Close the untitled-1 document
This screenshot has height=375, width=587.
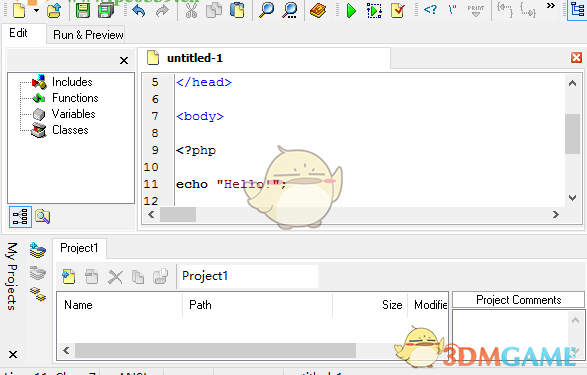tap(577, 58)
